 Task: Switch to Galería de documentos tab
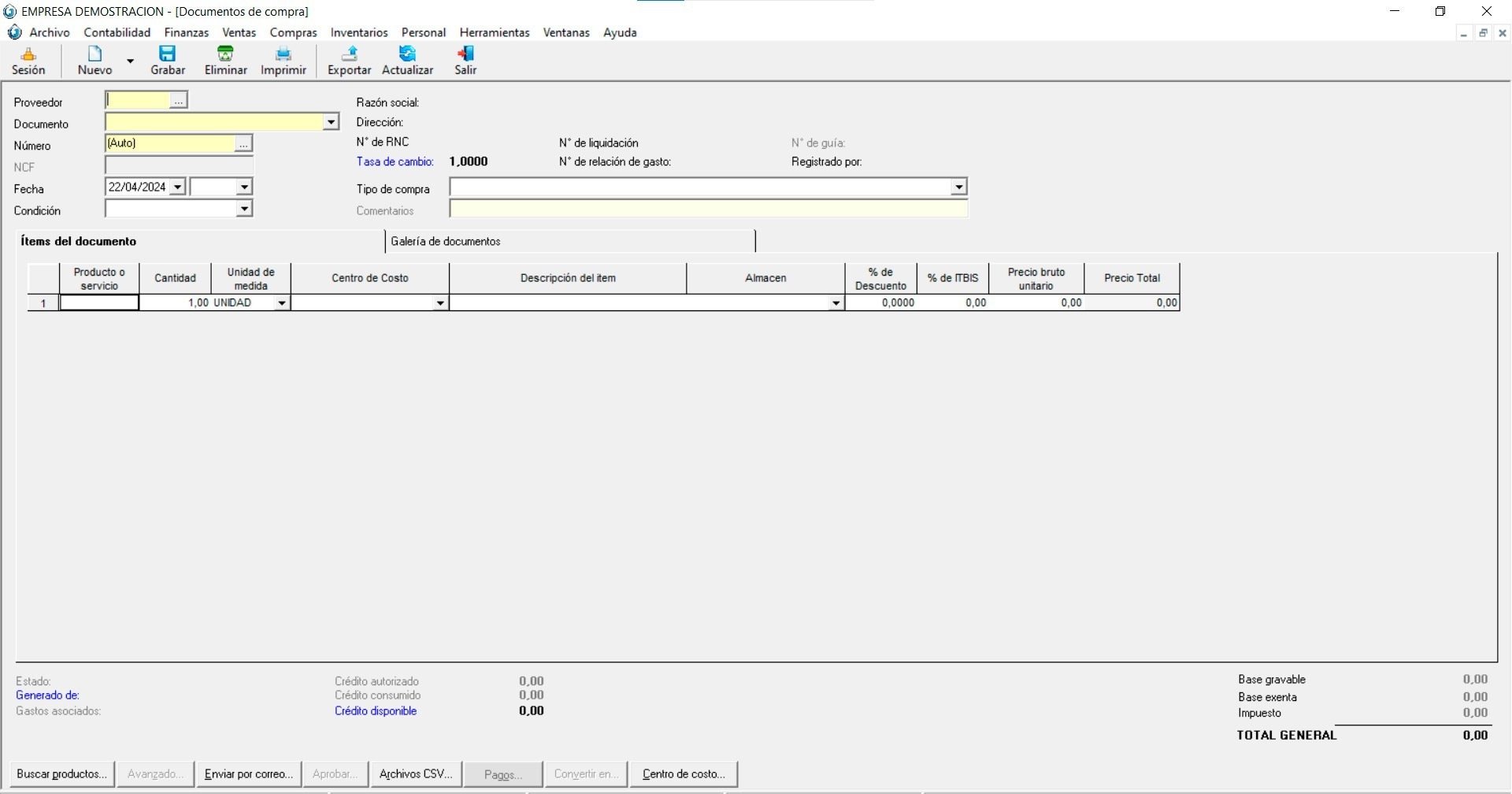(446, 242)
